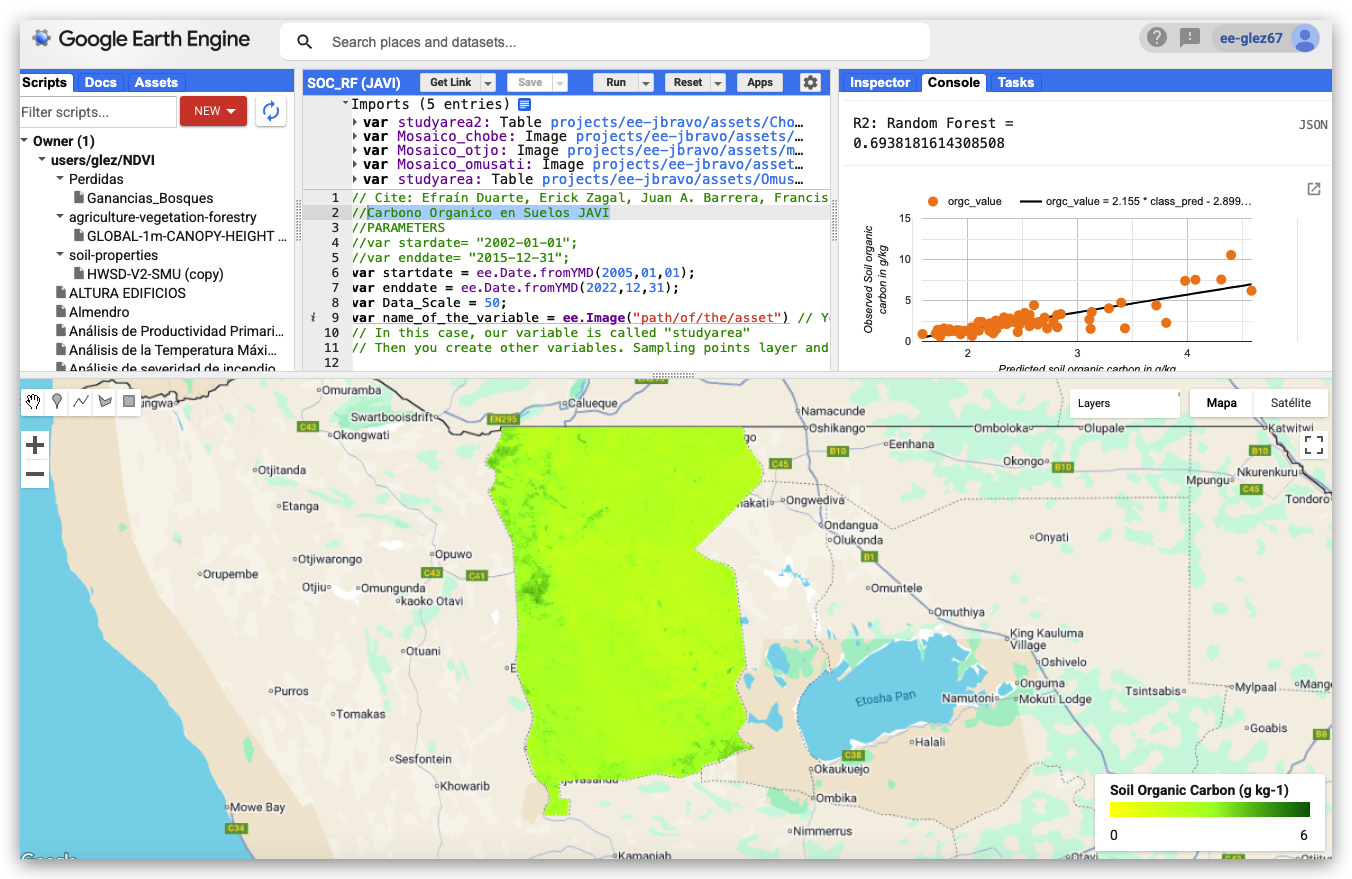Click the search magnifier icon
Image resolution: width=1352 pixels, height=879 pixels.
click(305, 42)
